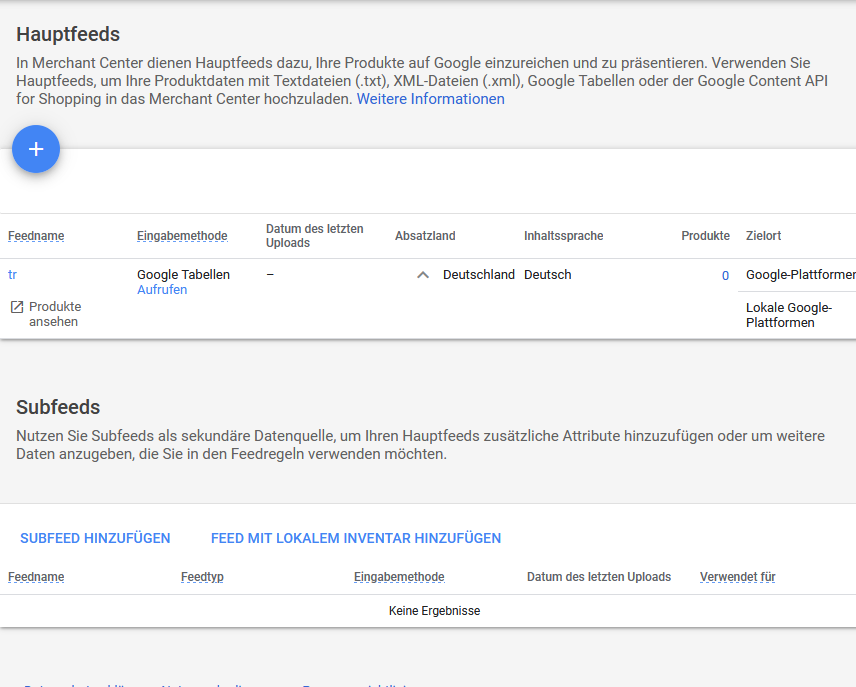
Task: Click Aufrufen under Google Tabellen
Action: click(162, 290)
